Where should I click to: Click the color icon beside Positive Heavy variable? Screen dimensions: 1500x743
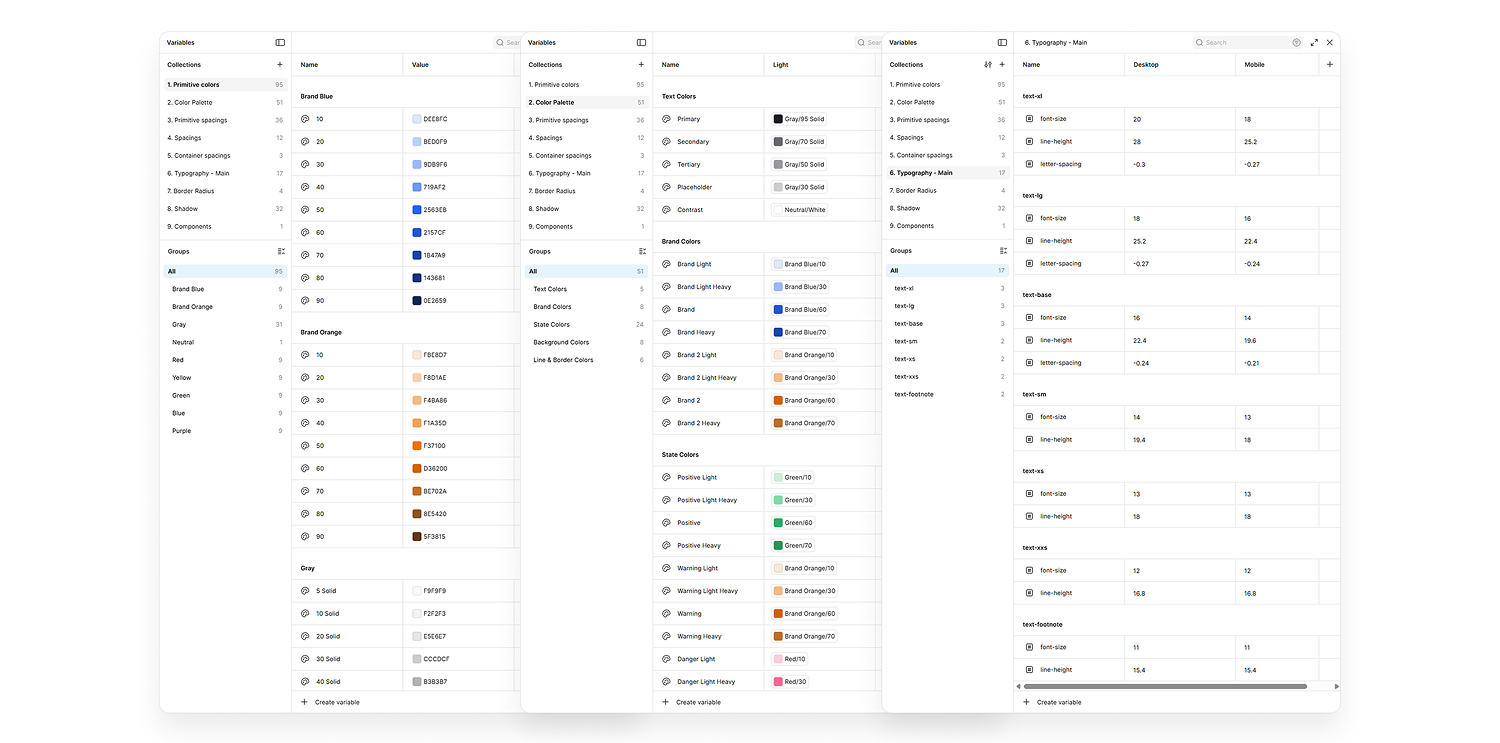[666, 546]
